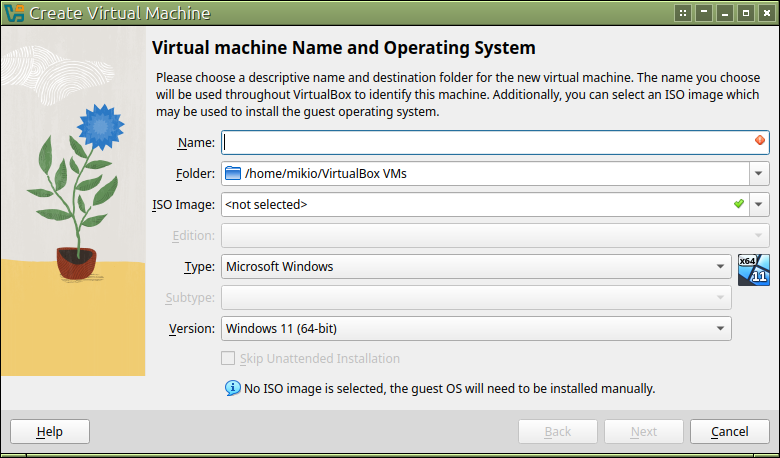Click the VirtualBox icon in title bar

[13, 13]
